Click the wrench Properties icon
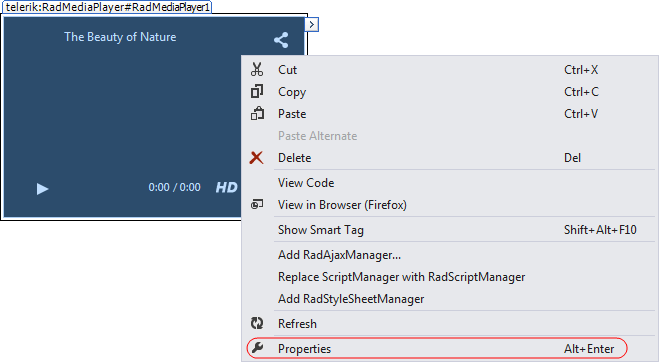 257,347
